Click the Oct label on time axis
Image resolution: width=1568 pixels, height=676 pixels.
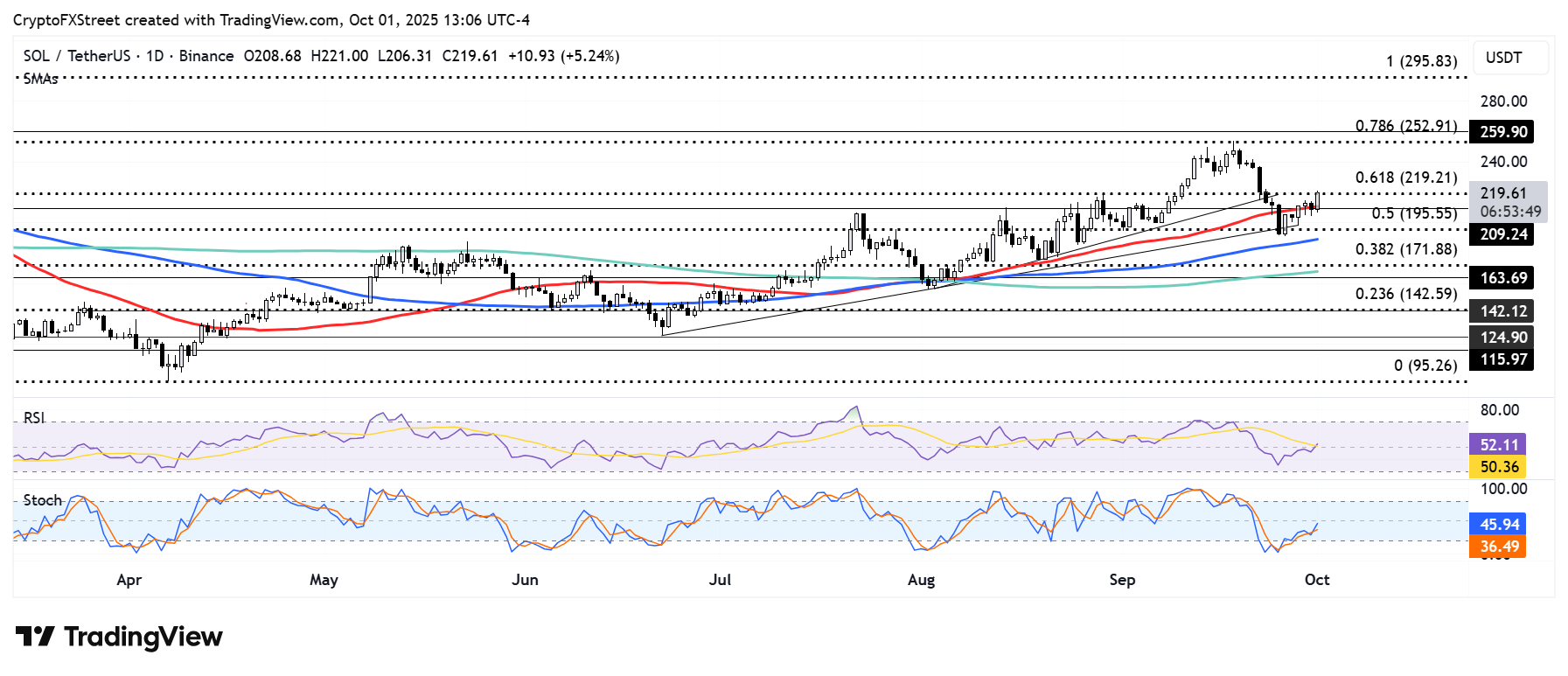(x=1316, y=580)
